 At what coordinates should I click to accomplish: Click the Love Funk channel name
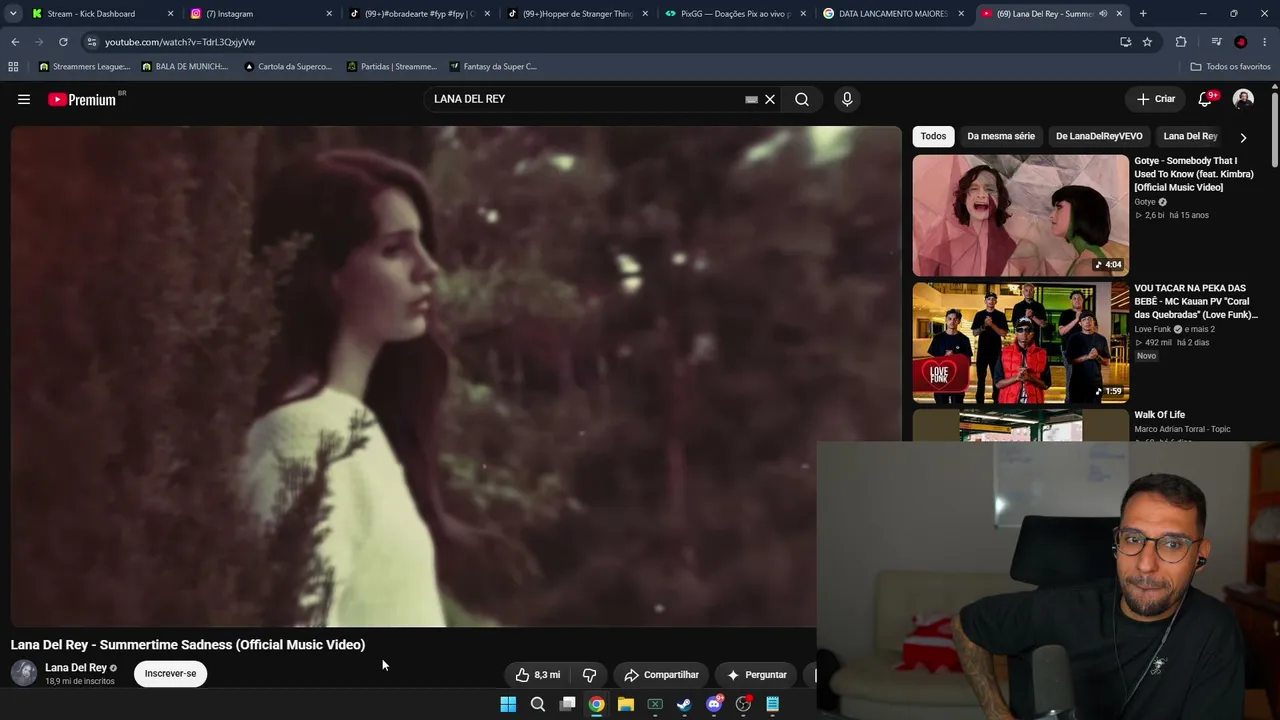1152,329
